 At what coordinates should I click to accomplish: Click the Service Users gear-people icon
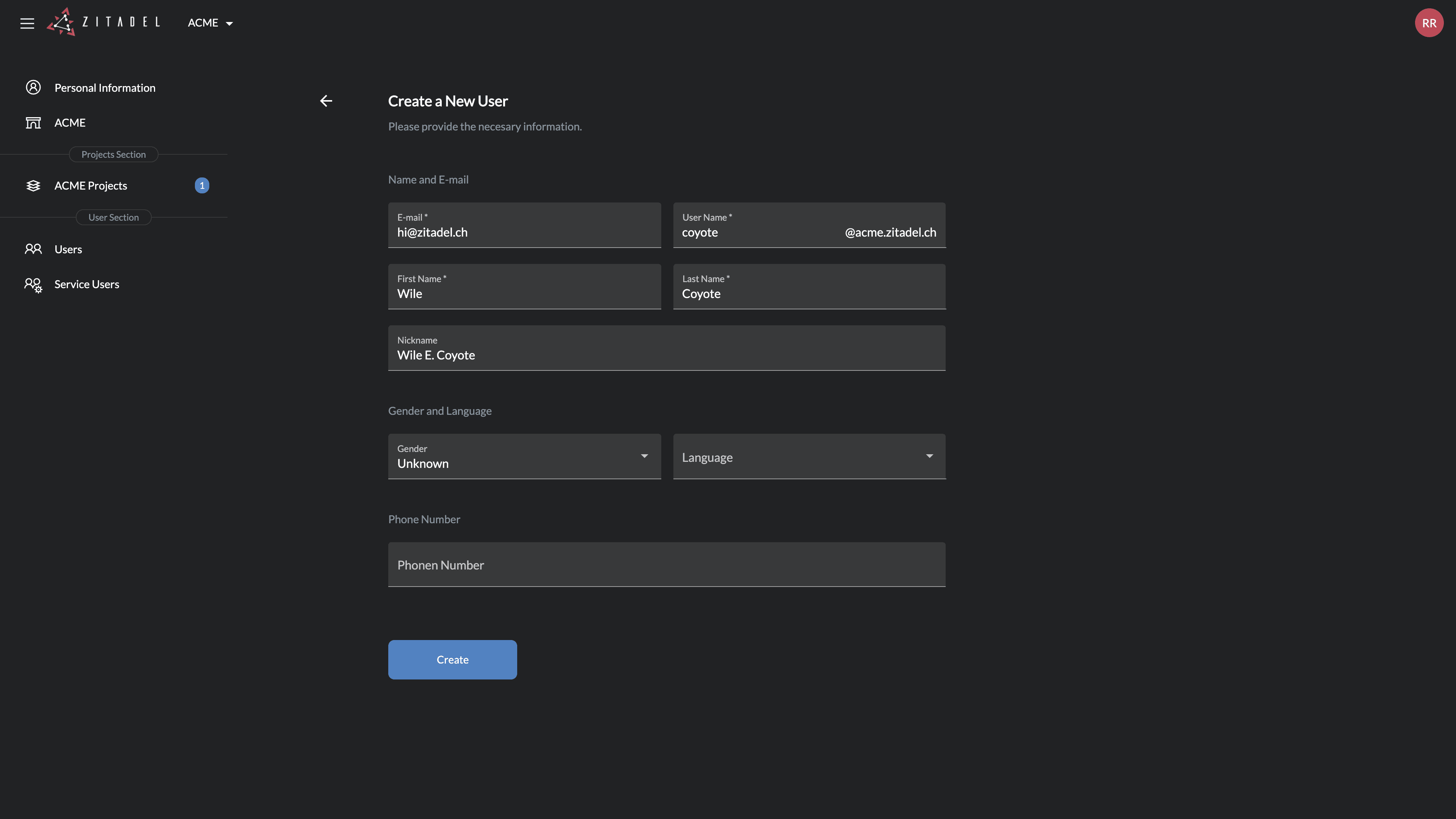tap(33, 285)
